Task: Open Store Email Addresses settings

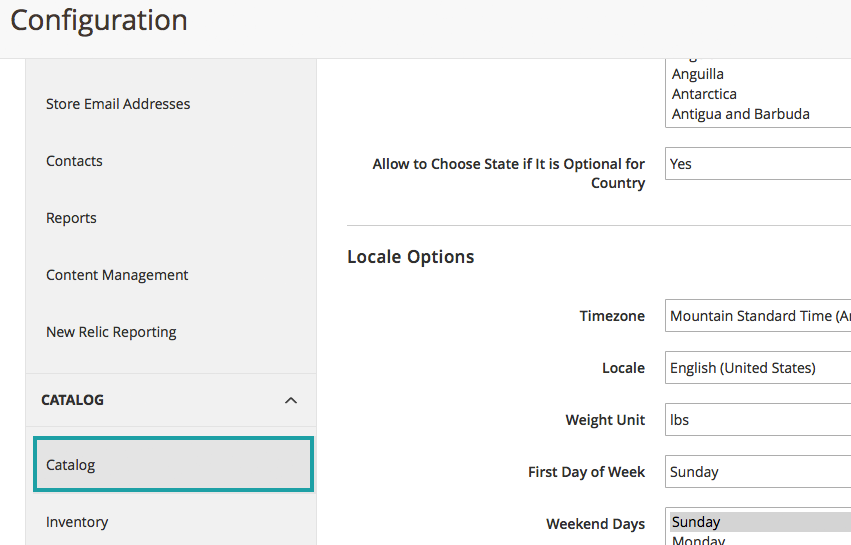Action: pos(118,104)
